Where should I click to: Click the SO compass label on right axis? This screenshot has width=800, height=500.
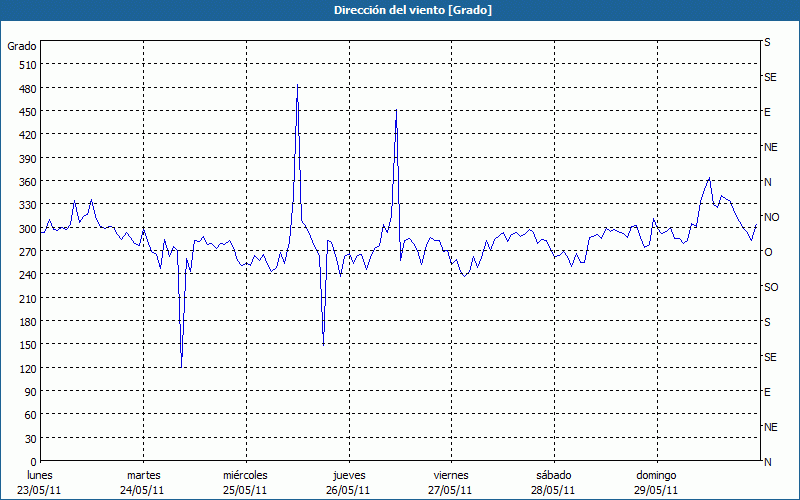[770, 287]
